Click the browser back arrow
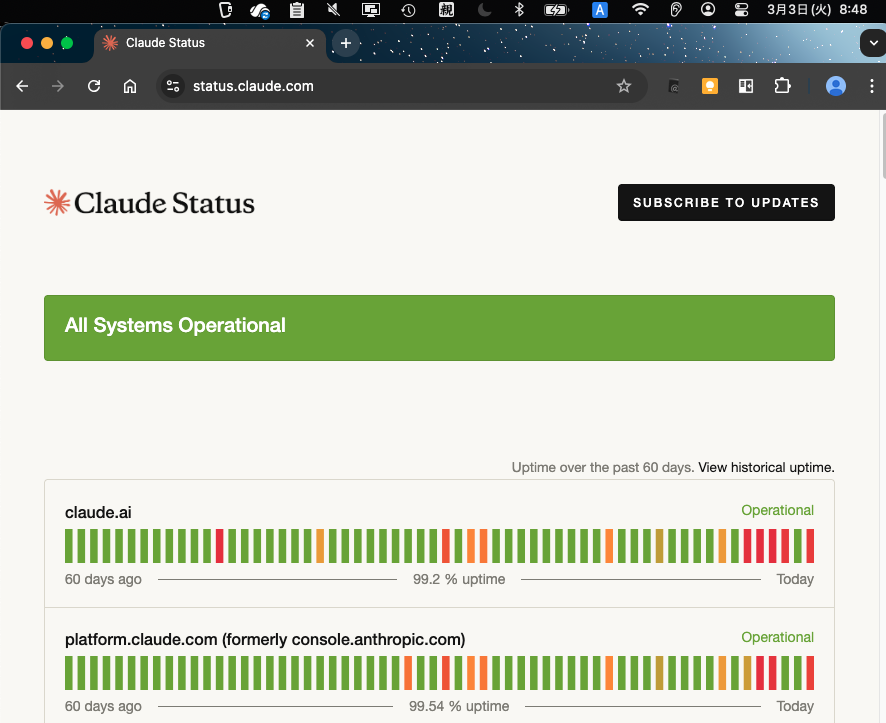 coord(22,86)
